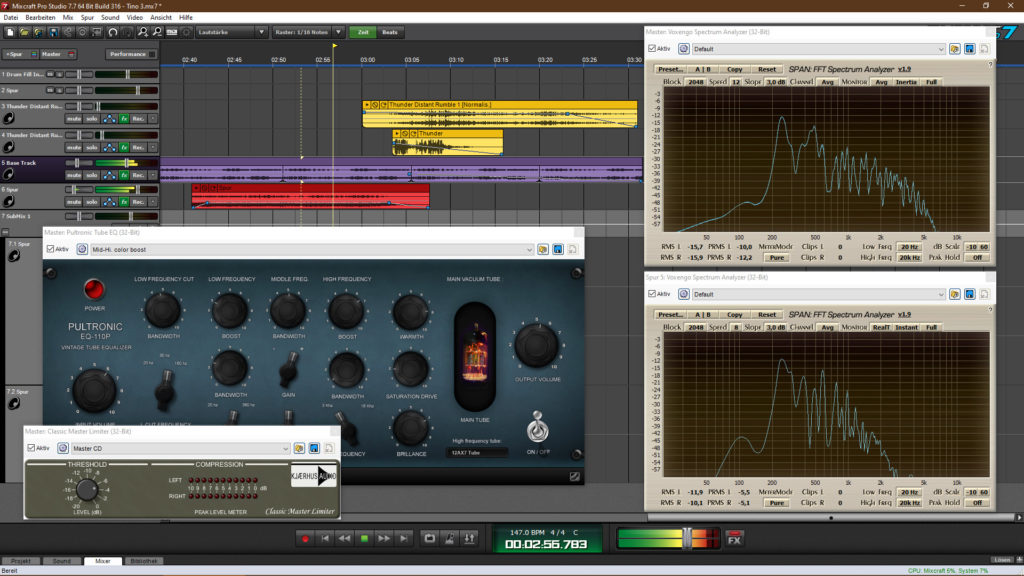The height and width of the screenshot is (576, 1024).
Task: Open the master FX button near the master meter
Action: coord(735,539)
